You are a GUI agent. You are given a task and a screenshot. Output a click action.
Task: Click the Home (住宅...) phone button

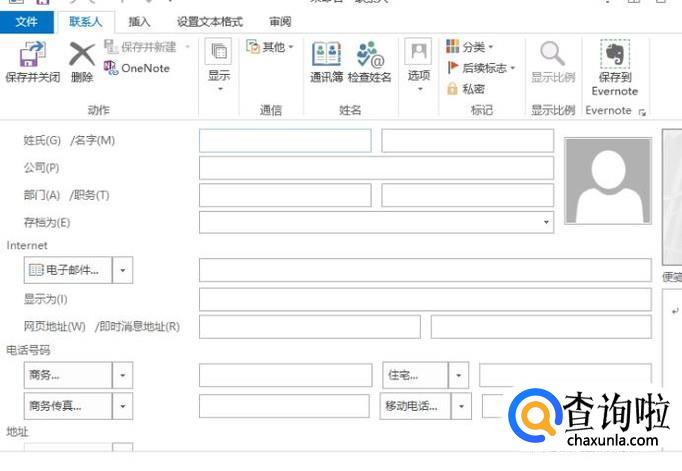(415, 375)
